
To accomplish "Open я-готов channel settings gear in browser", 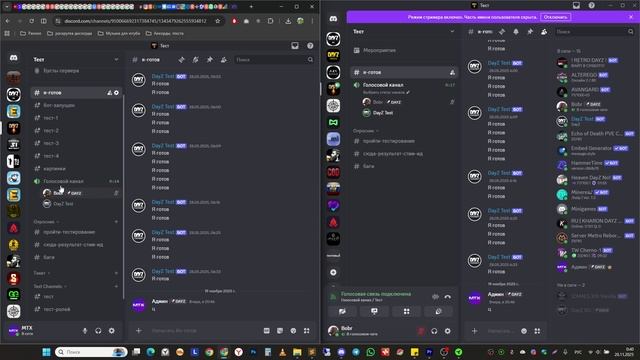I will (x=116, y=93).
